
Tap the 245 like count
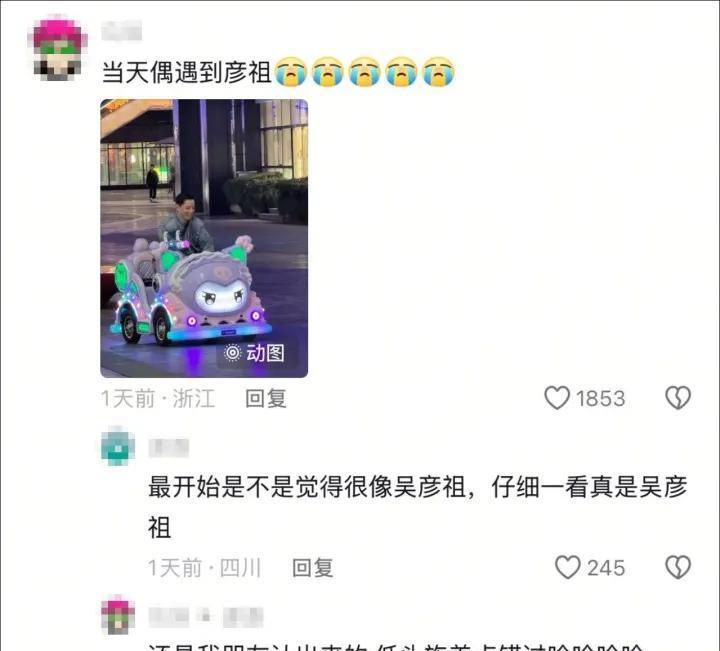[x=606, y=568]
